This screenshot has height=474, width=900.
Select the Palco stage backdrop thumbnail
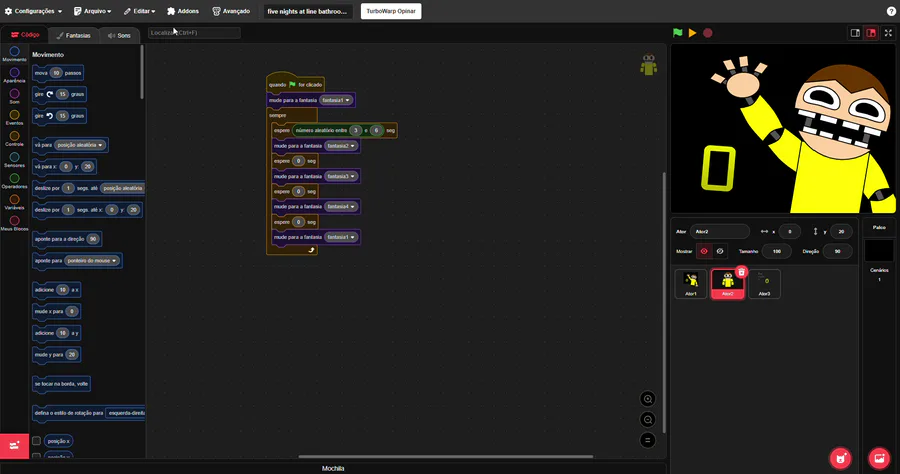(x=879, y=251)
